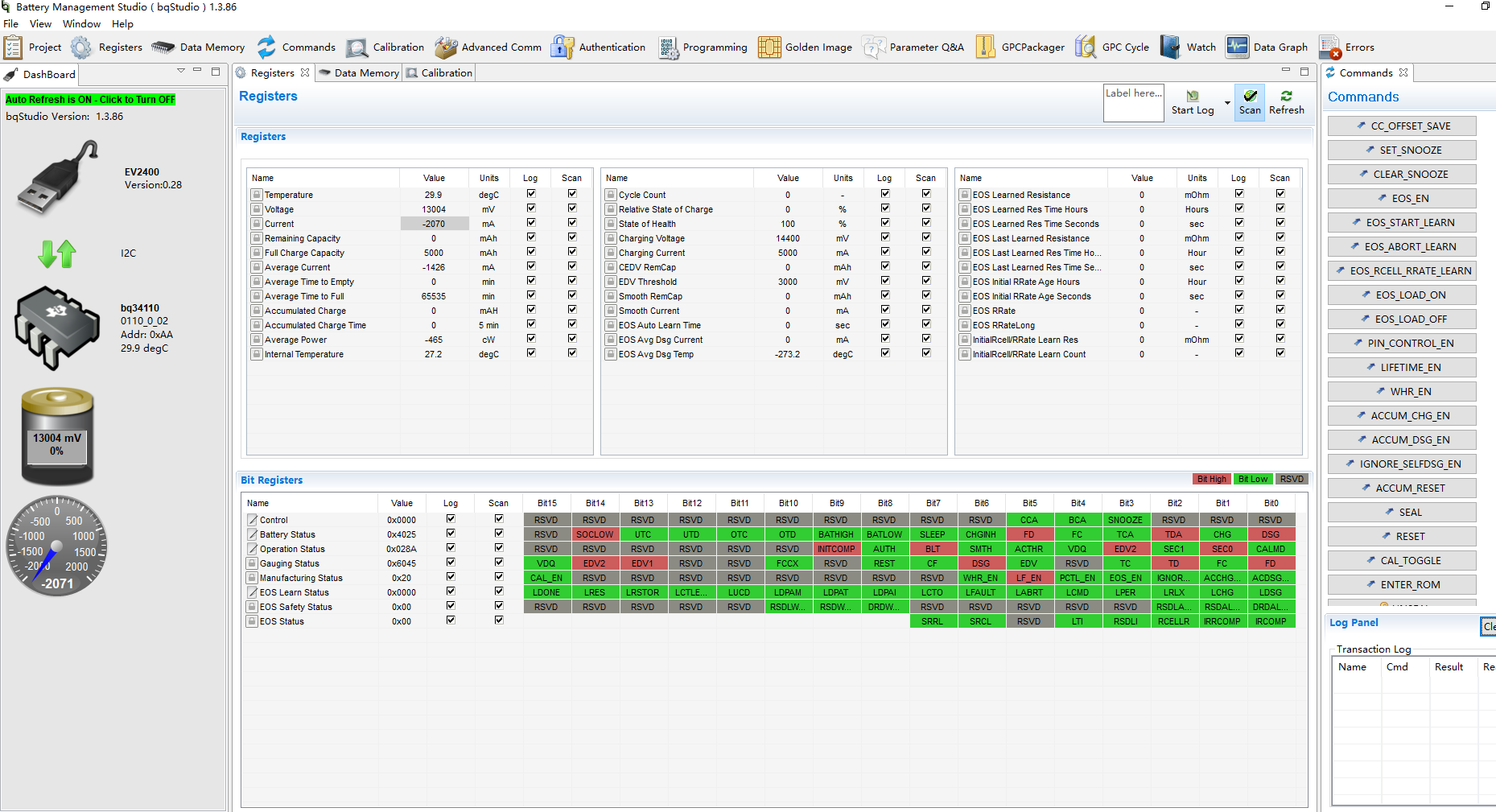Open the Watch icon
The height and width of the screenshot is (812, 1496).
[x=1170, y=47]
